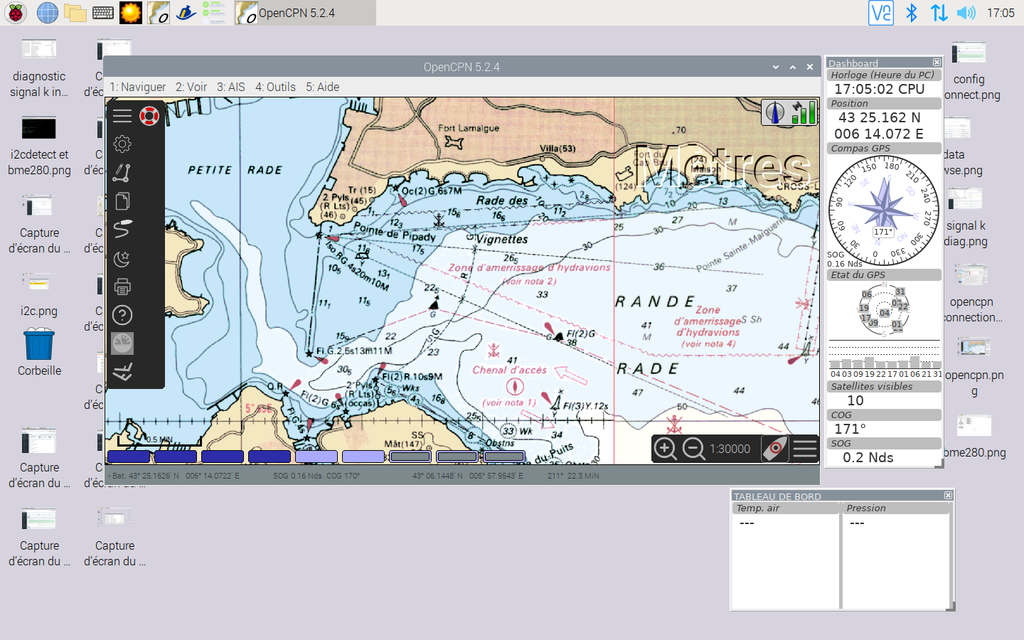1024x640 pixels.
Task: Print the chart using the printer icon
Action: coord(122,286)
